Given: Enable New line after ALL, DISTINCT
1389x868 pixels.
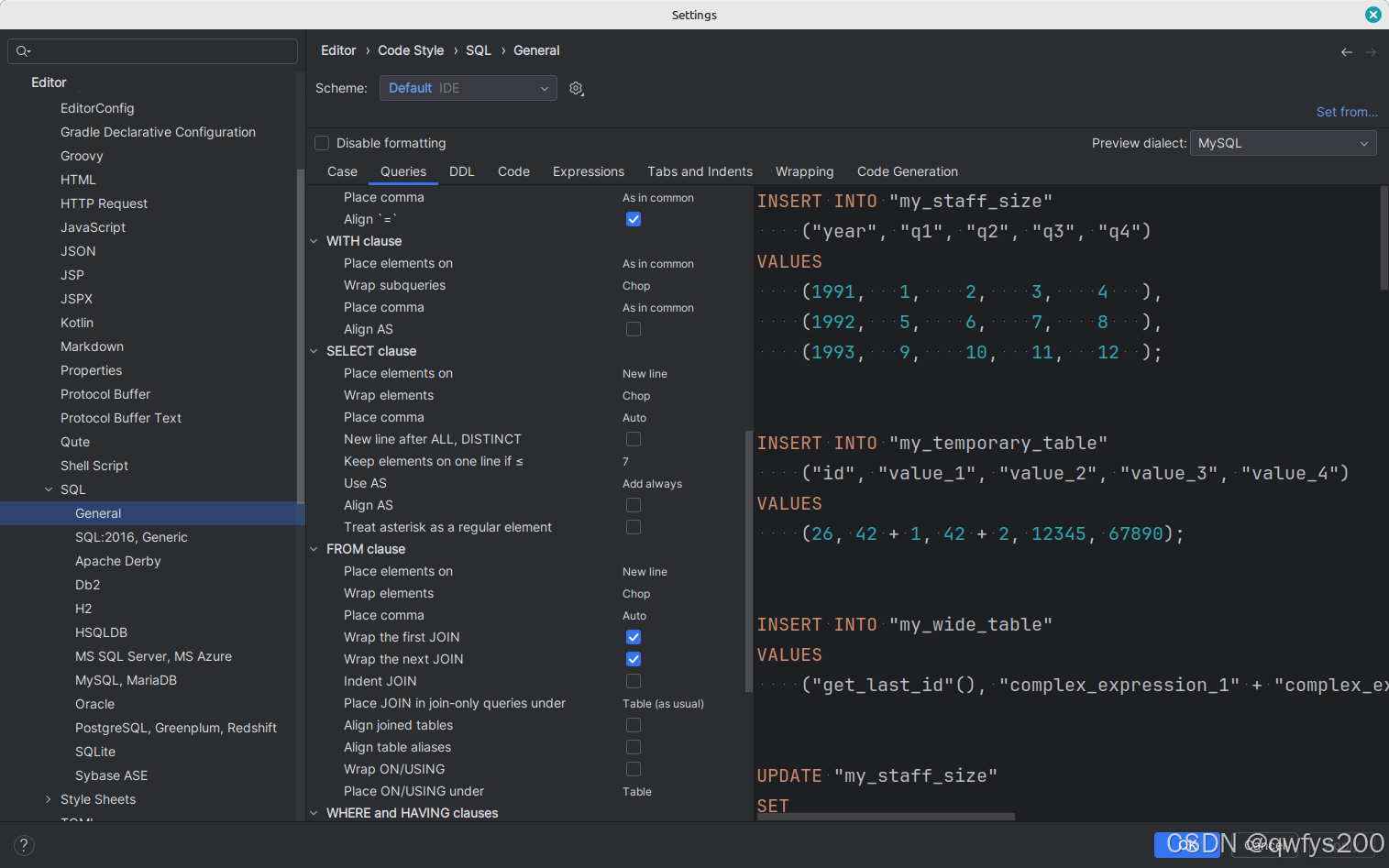Looking at the screenshot, I should [634, 439].
